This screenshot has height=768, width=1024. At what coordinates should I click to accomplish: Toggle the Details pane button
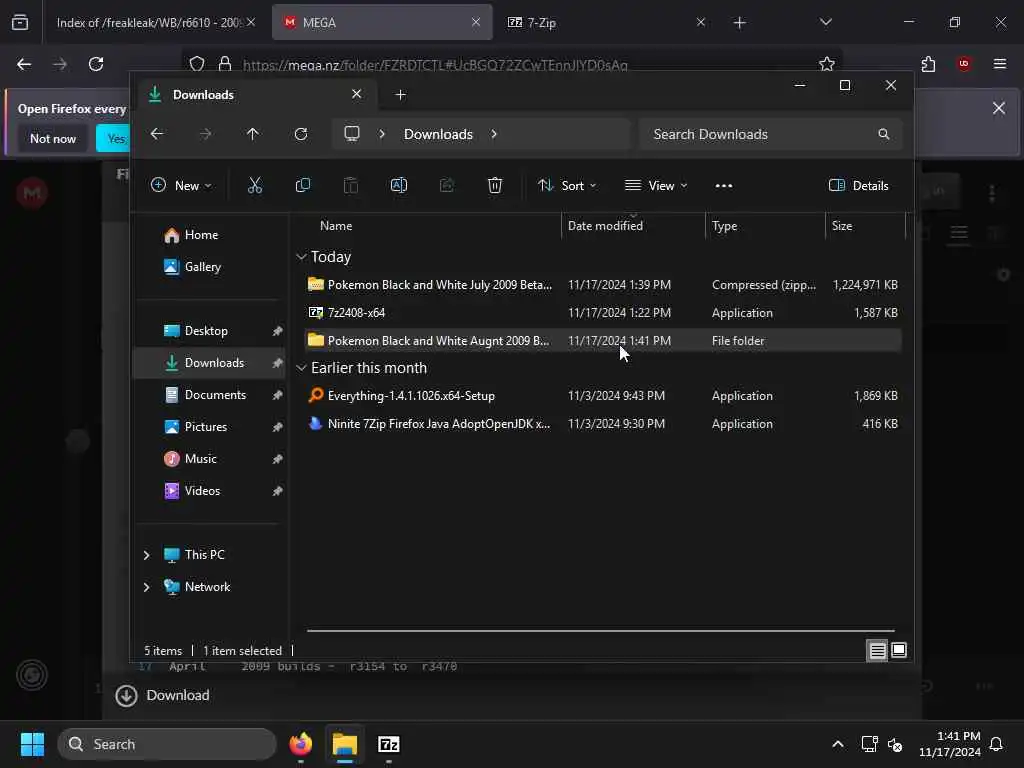tap(858, 185)
